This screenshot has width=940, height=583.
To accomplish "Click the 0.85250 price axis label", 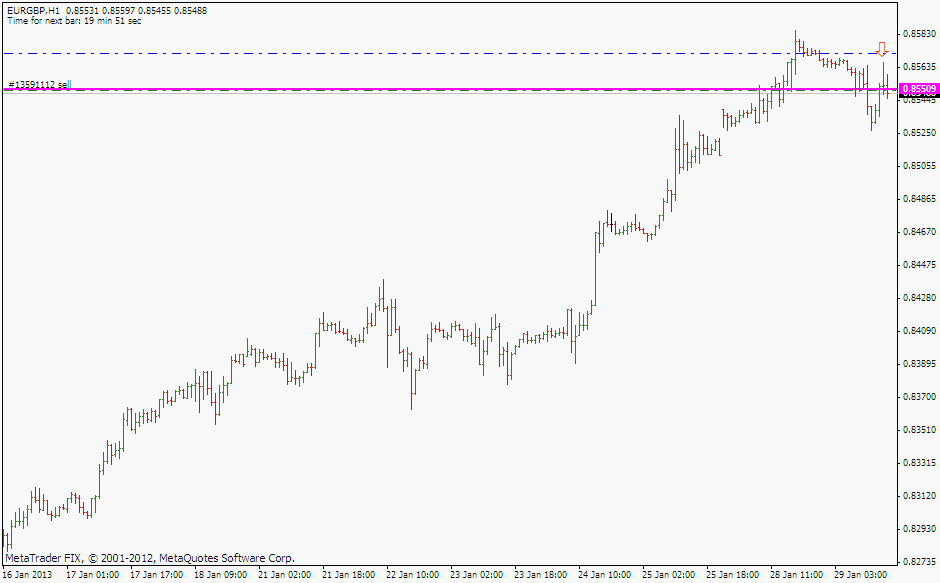I will [x=920, y=133].
